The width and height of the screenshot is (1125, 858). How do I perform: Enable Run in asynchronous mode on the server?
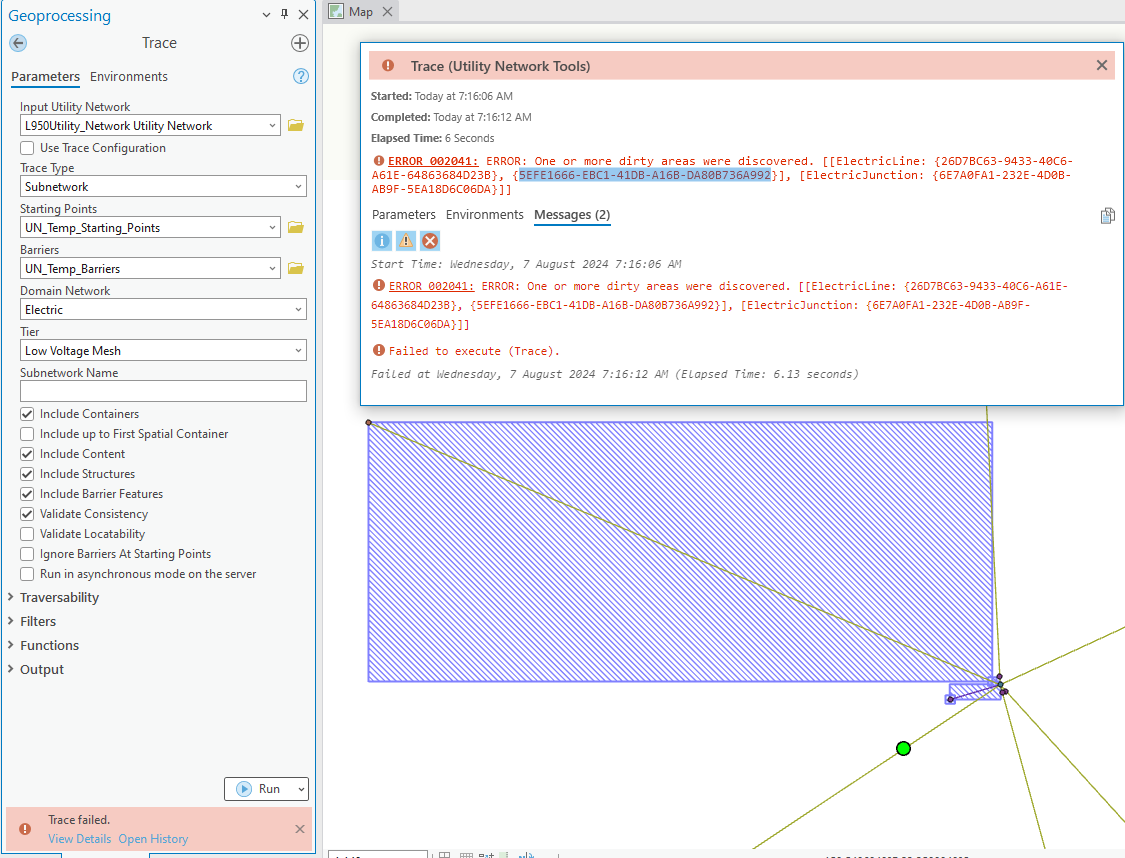pyautogui.click(x=27, y=573)
